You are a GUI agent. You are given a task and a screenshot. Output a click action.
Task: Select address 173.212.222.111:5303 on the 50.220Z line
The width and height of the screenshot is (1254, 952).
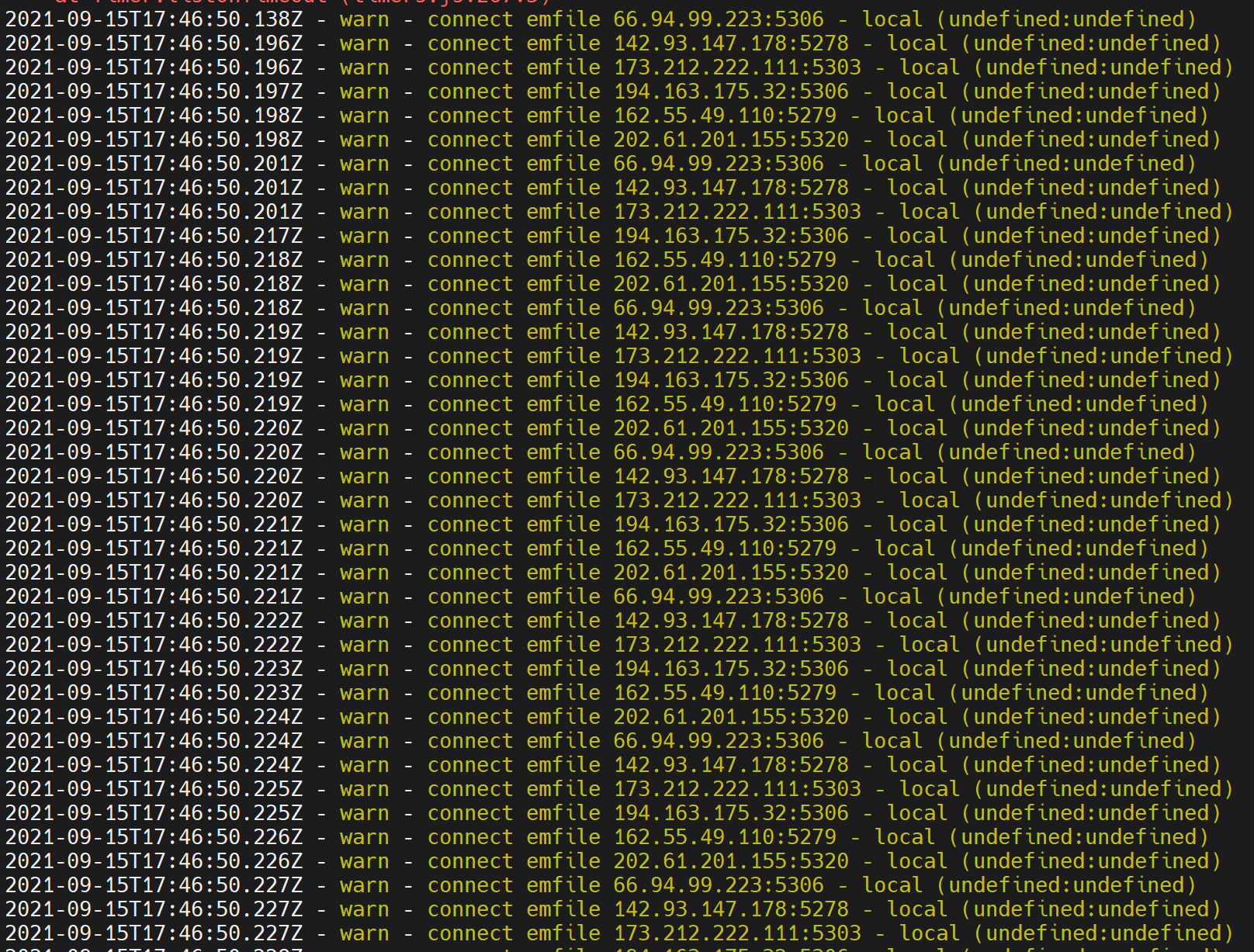click(x=737, y=500)
